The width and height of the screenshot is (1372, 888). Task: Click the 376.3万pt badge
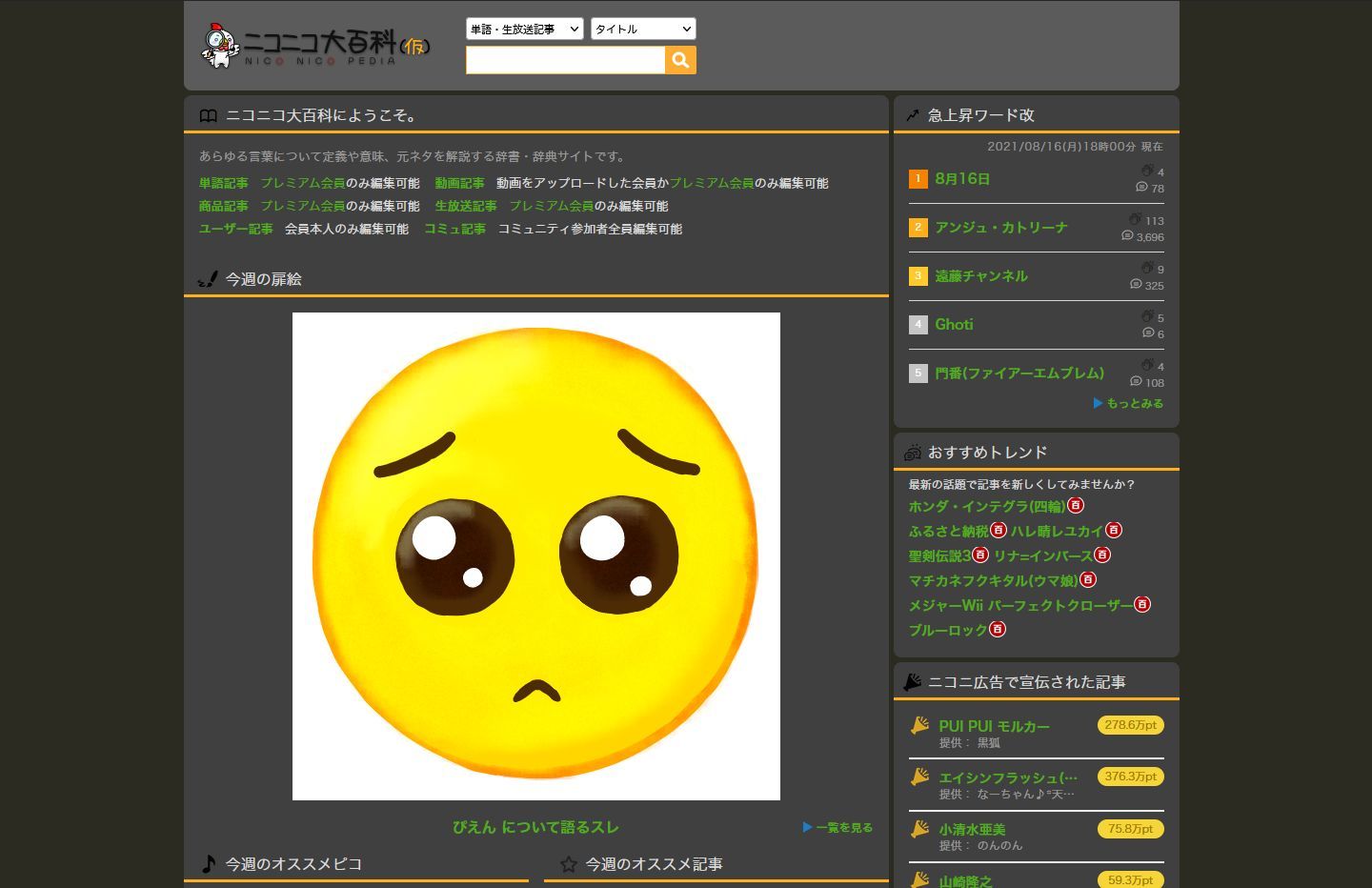1131,777
